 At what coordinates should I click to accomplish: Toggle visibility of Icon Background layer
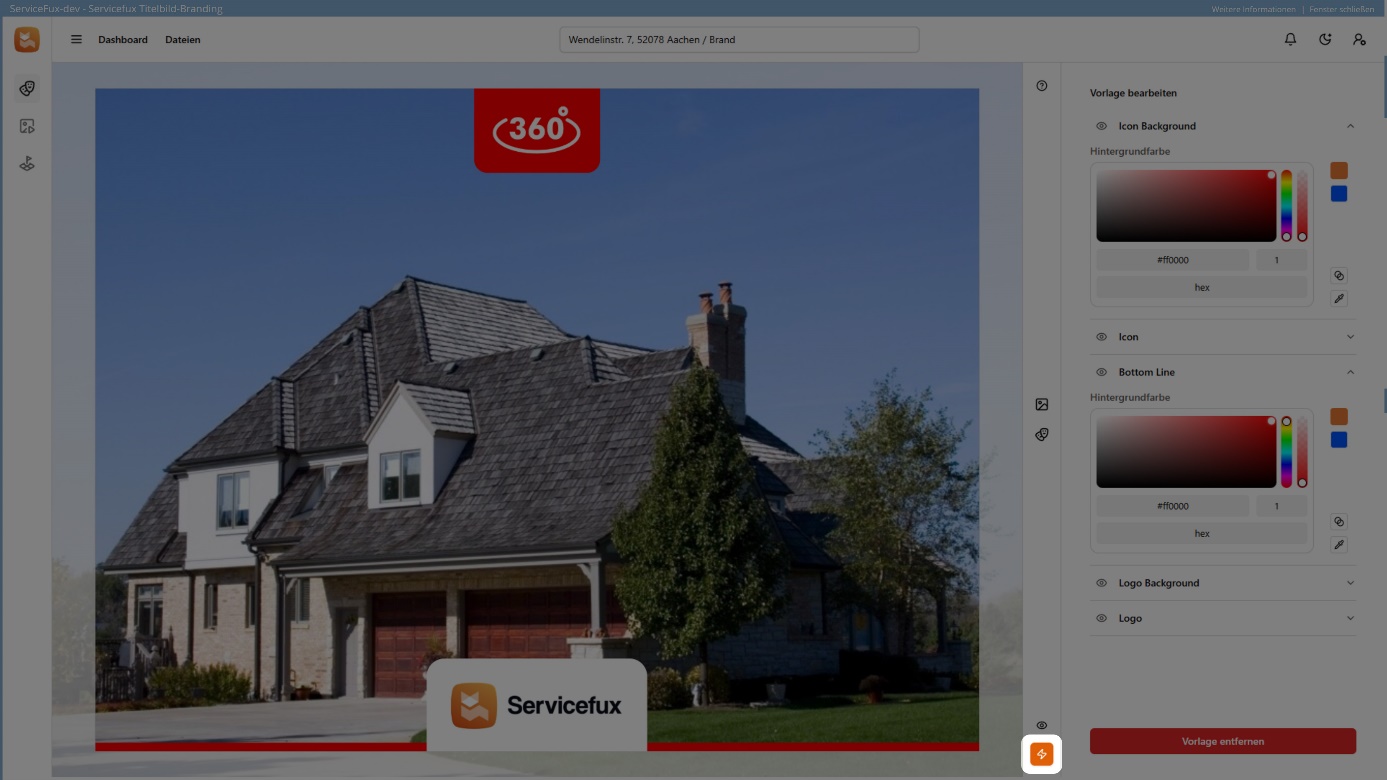tap(1101, 126)
